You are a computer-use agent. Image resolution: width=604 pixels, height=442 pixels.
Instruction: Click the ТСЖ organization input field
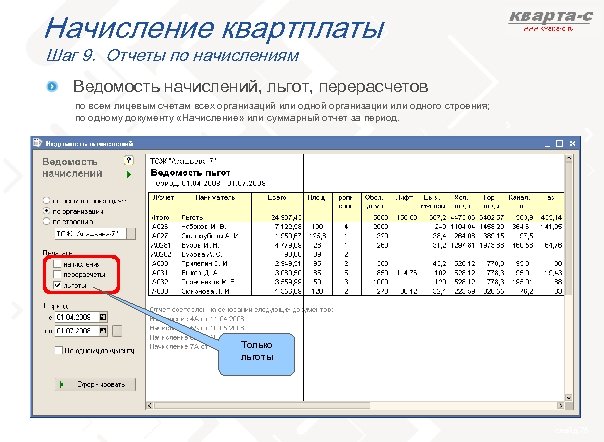pyautogui.click(x=91, y=234)
